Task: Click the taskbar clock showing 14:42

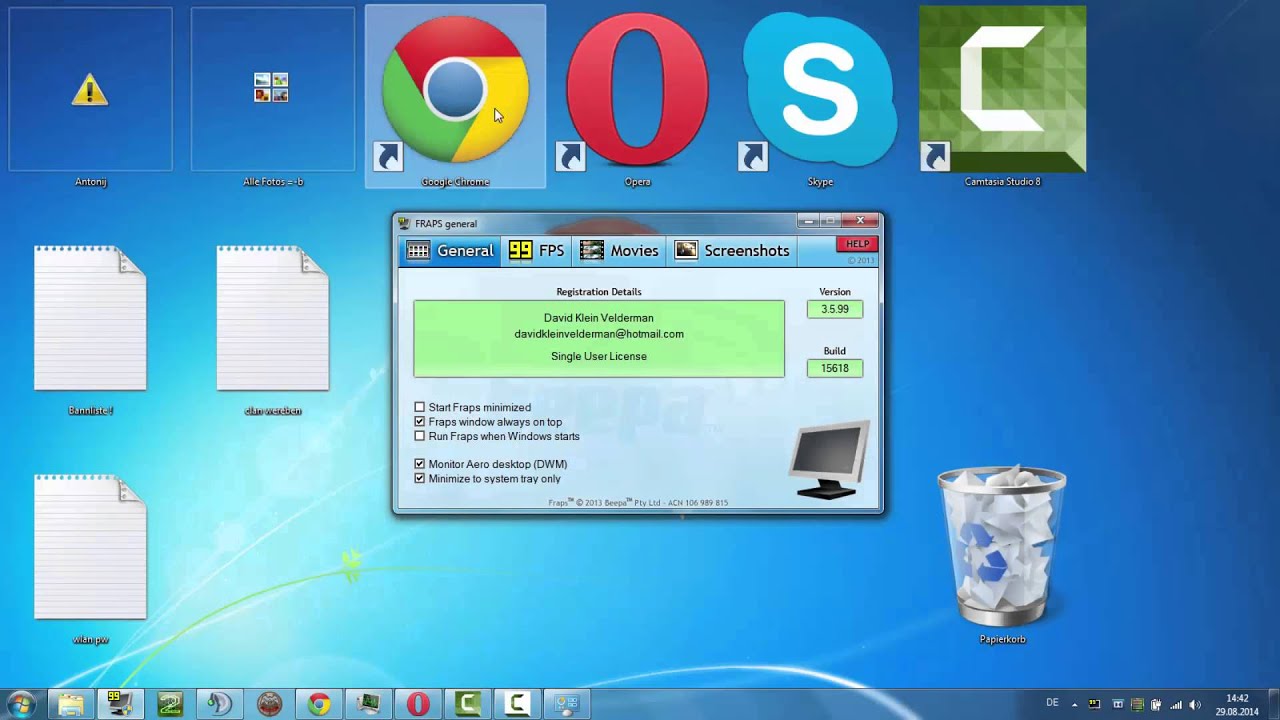Action: (1237, 704)
